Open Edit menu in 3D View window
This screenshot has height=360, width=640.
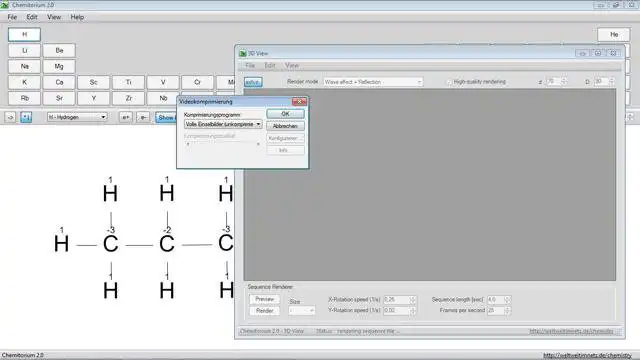point(270,65)
